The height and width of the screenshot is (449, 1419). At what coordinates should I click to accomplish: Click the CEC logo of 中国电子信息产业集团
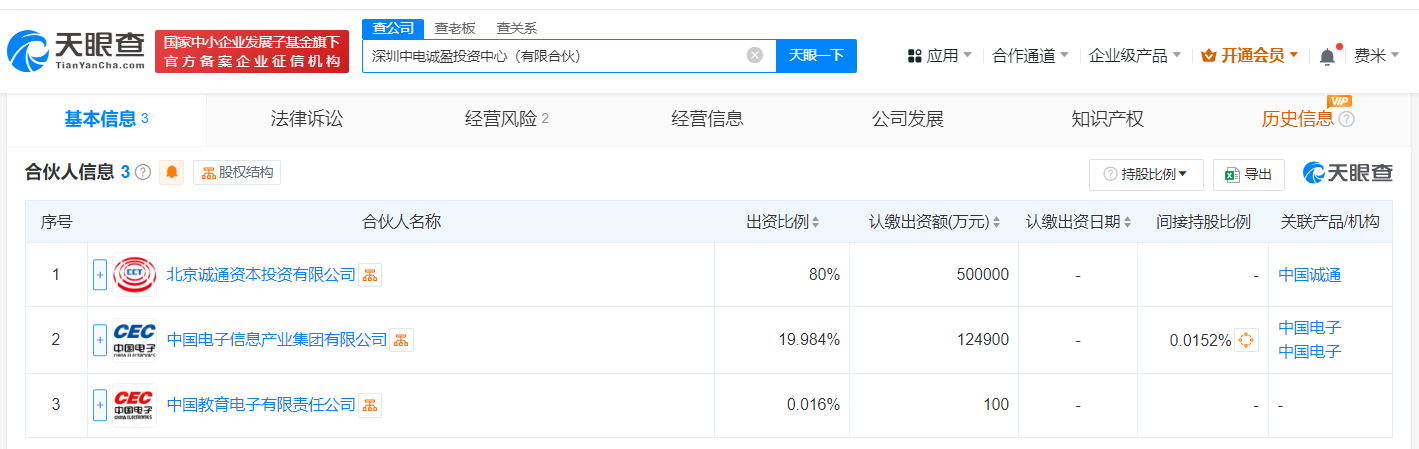[x=135, y=340]
